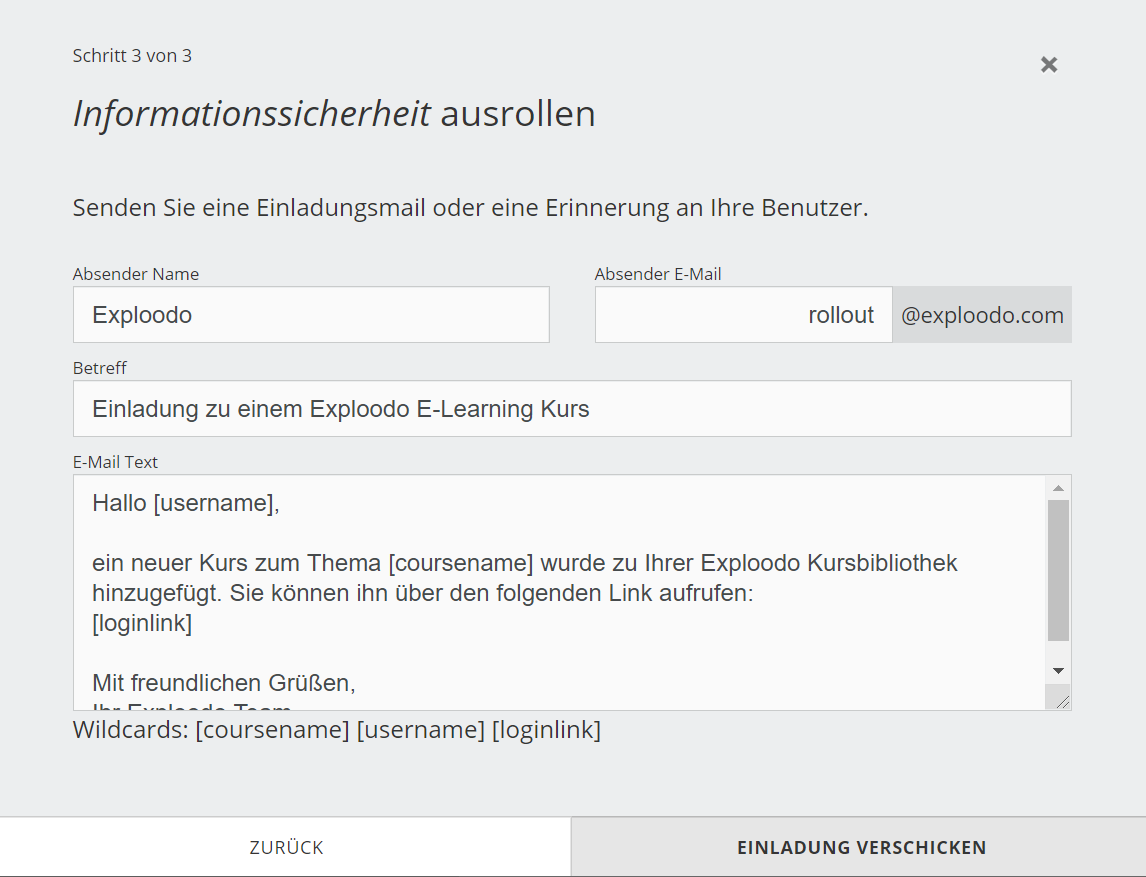Click the Betreff label
The height and width of the screenshot is (877, 1146).
click(100, 368)
